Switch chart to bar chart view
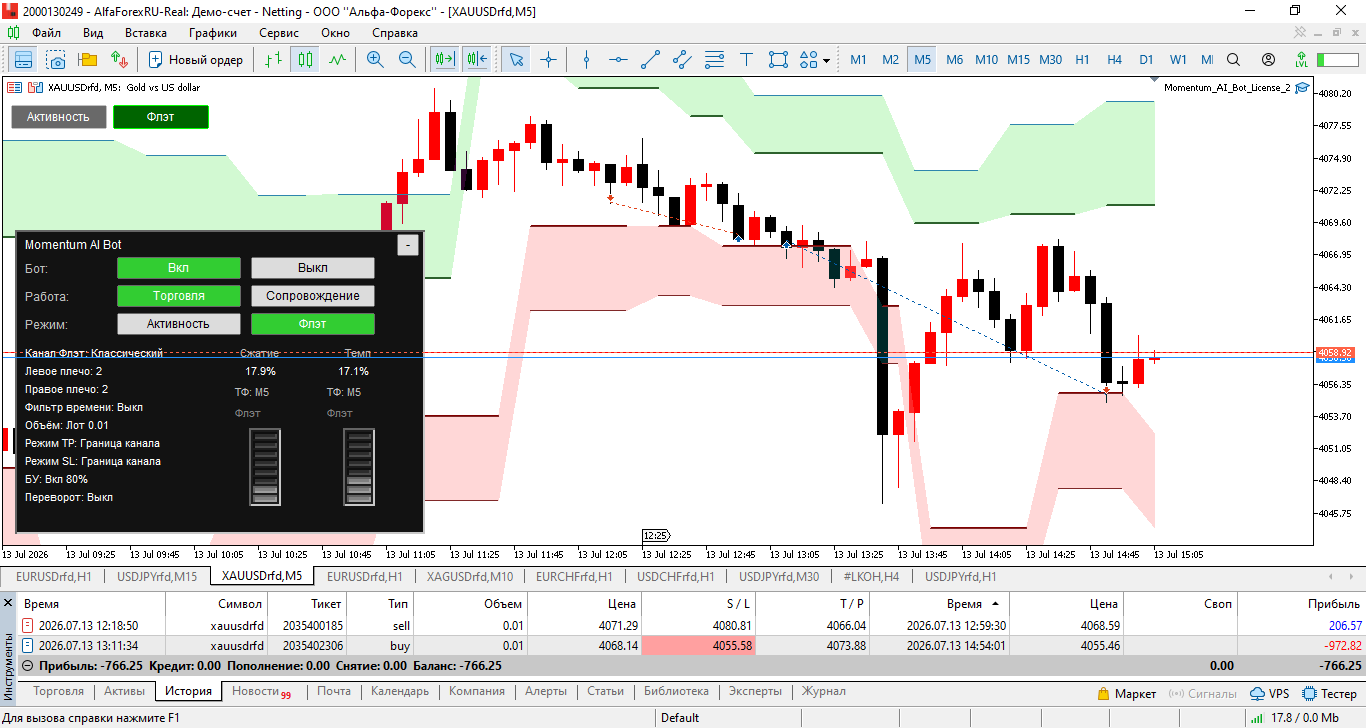This screenshot has width=1366, height=728. (x=273, y=60)
